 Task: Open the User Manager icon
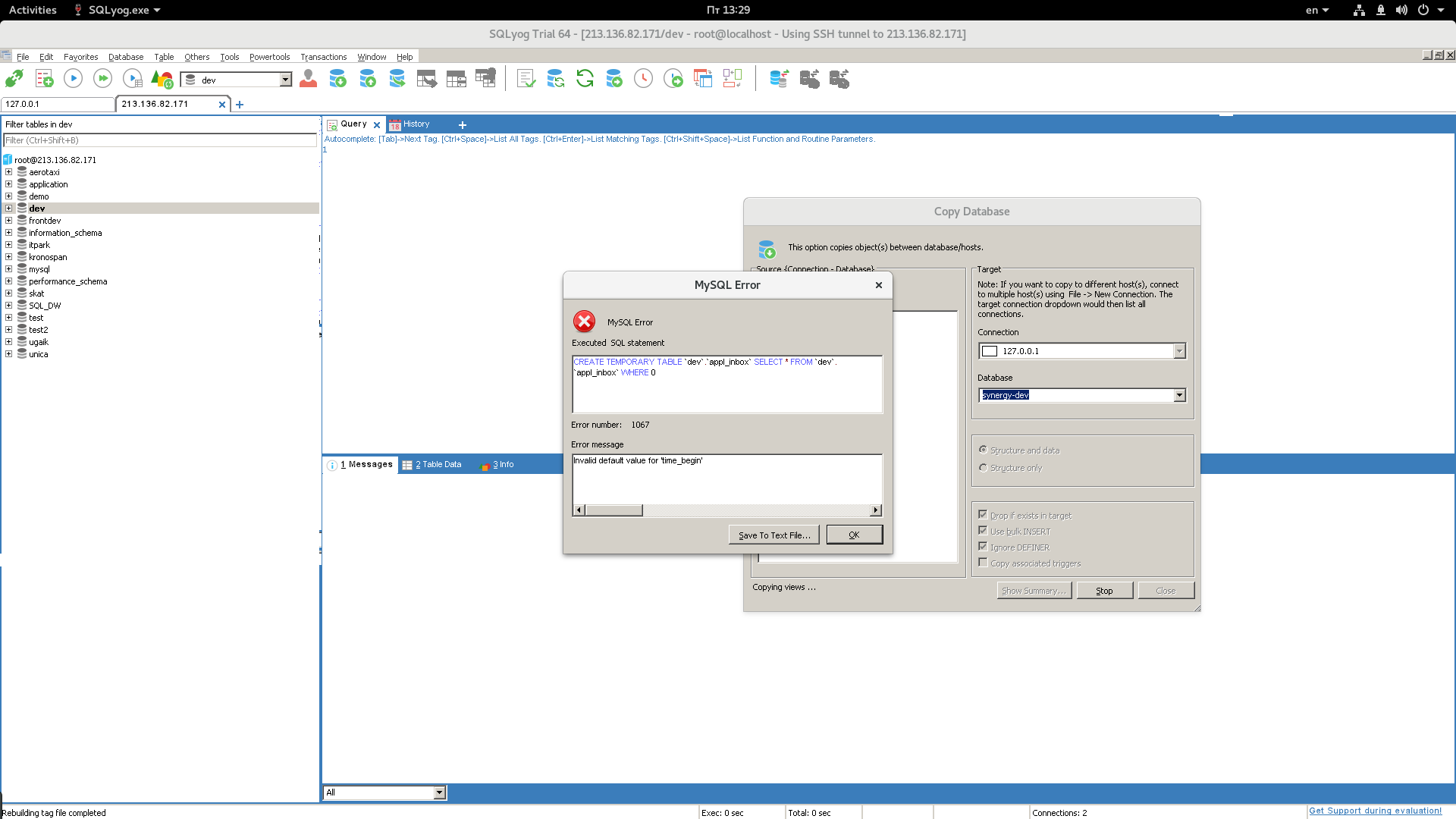pyautogui.click(x=308, y=78)
